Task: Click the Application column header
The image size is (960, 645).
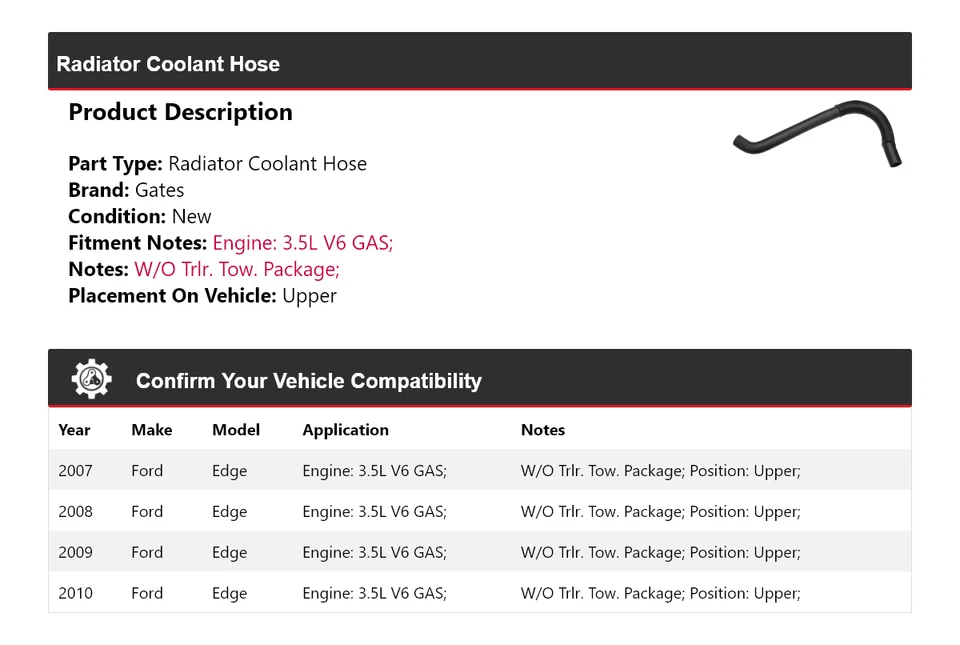Action: point(345,430)
